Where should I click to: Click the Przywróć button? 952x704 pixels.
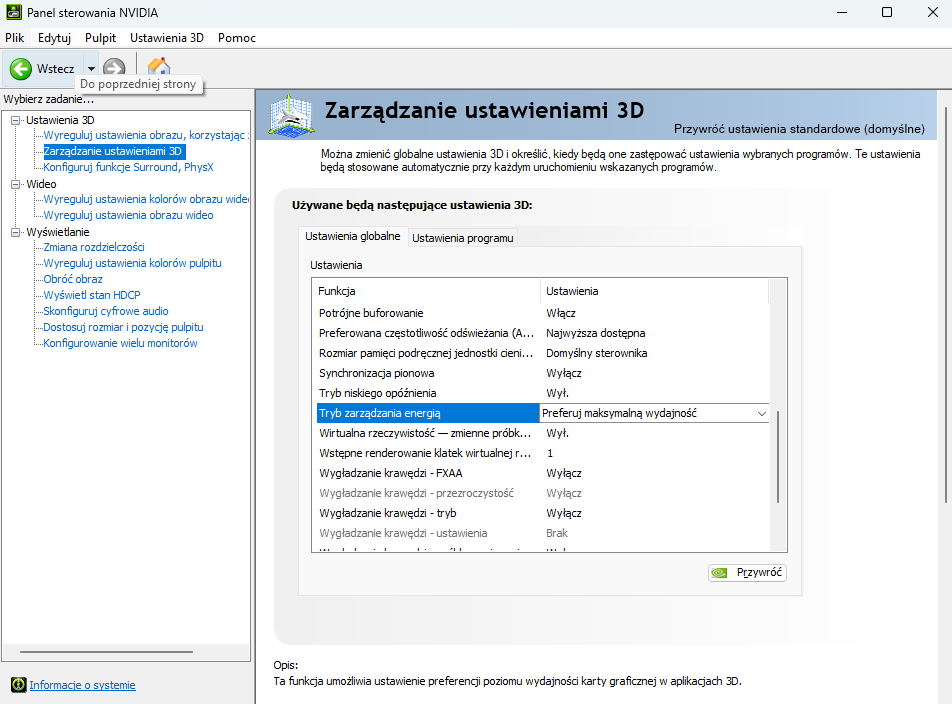pyautogui.click(x=747, y=572)
